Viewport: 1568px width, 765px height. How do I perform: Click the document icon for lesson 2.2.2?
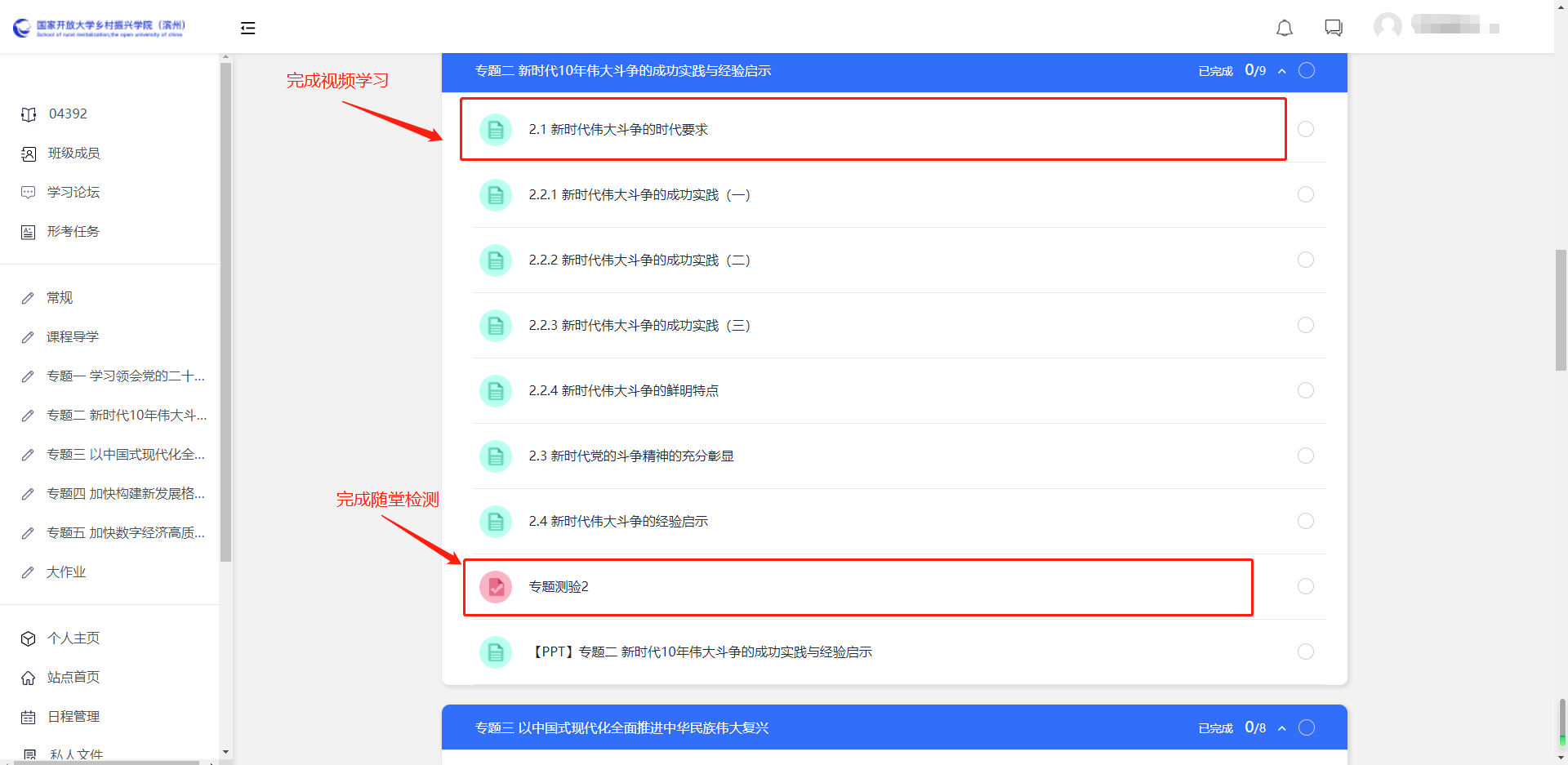[496, 260]
